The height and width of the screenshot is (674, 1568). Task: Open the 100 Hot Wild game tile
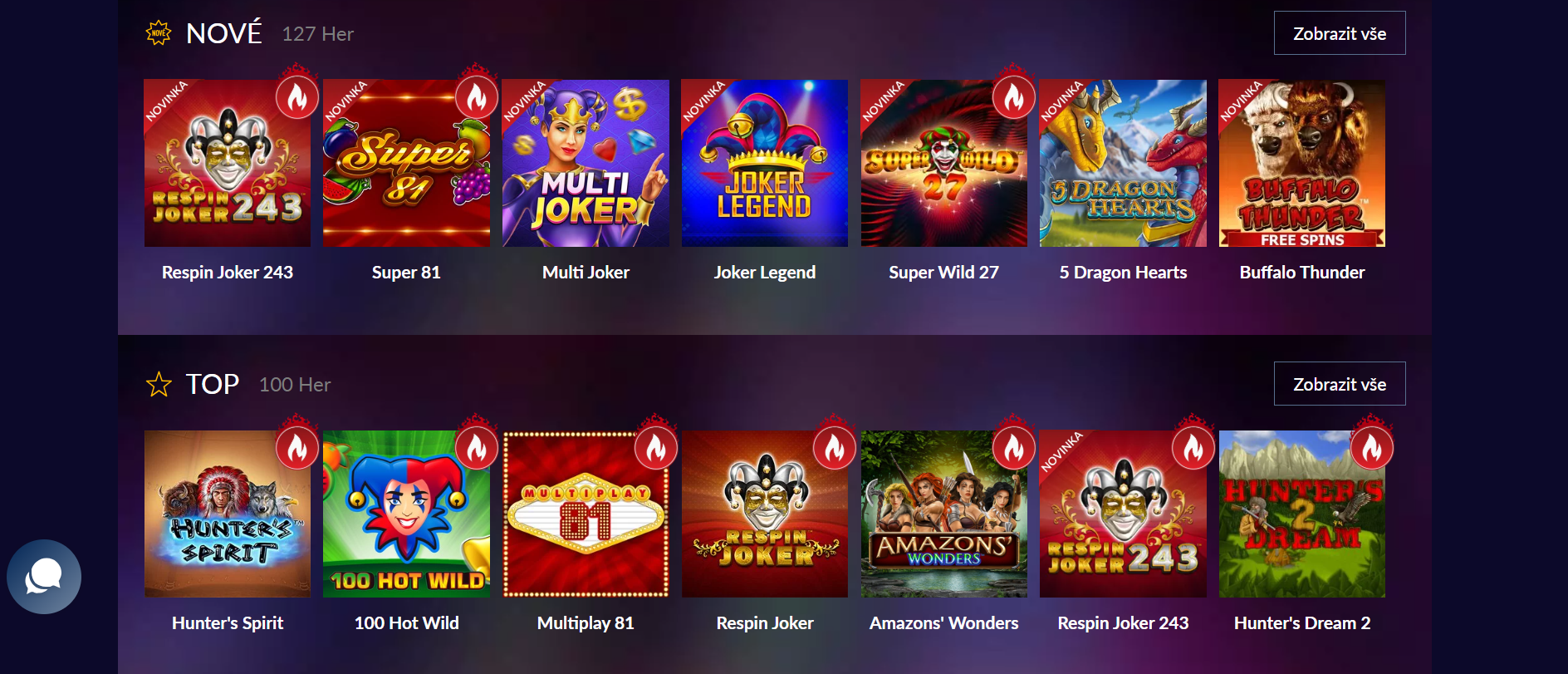coord(406,514)
